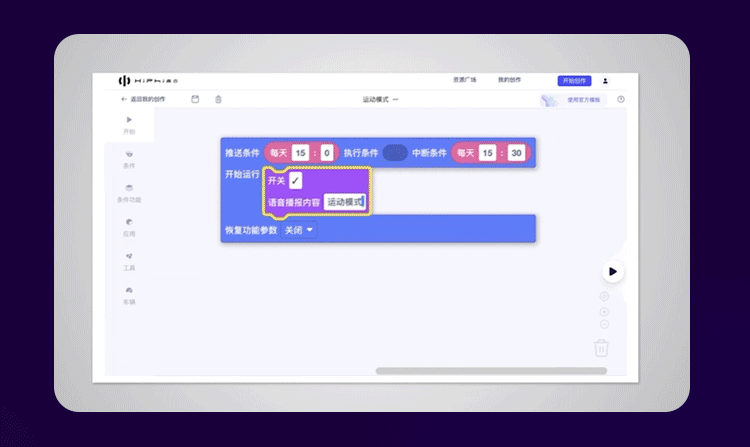Go back via 返回我的创作

[x=143, y=99]
